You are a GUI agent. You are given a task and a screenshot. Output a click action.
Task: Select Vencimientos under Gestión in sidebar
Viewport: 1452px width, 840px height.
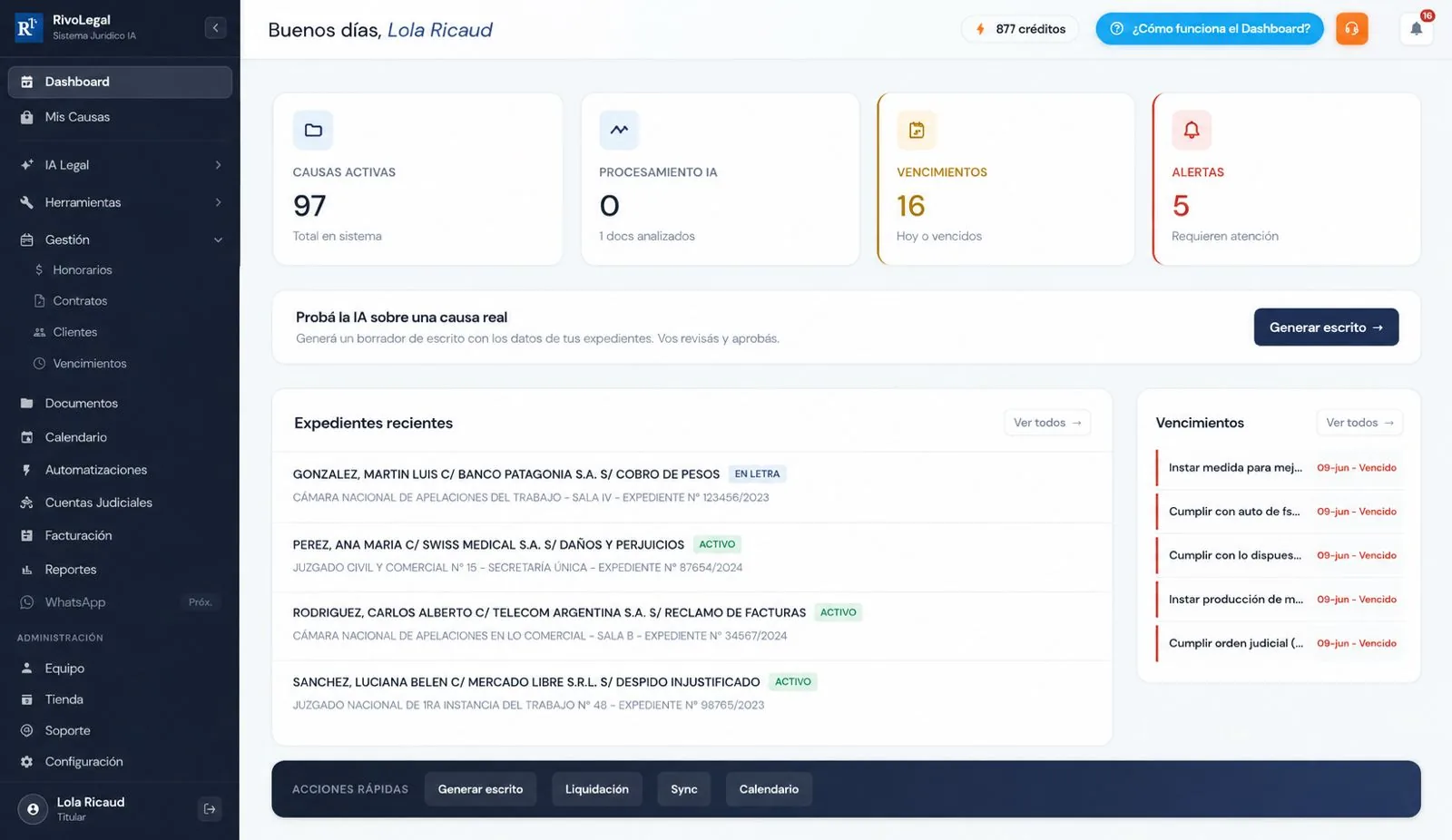point(89,364)
